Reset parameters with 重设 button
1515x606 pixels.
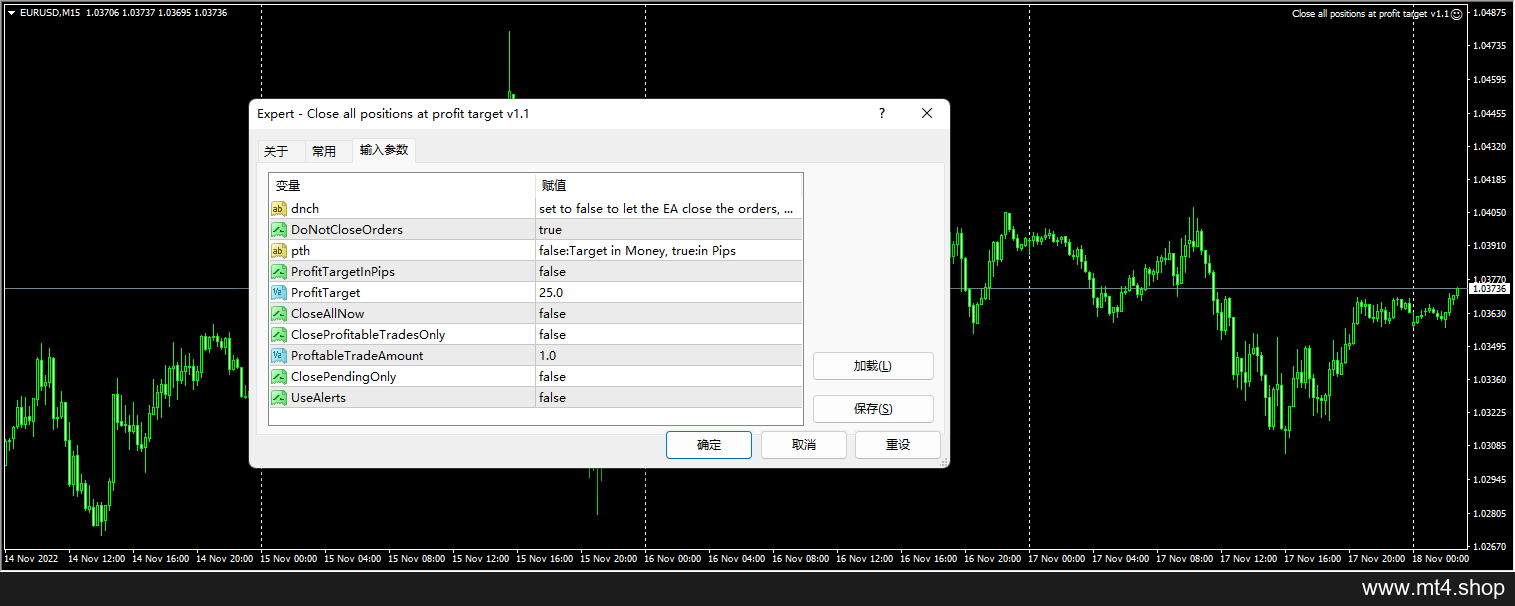(898, 445)
